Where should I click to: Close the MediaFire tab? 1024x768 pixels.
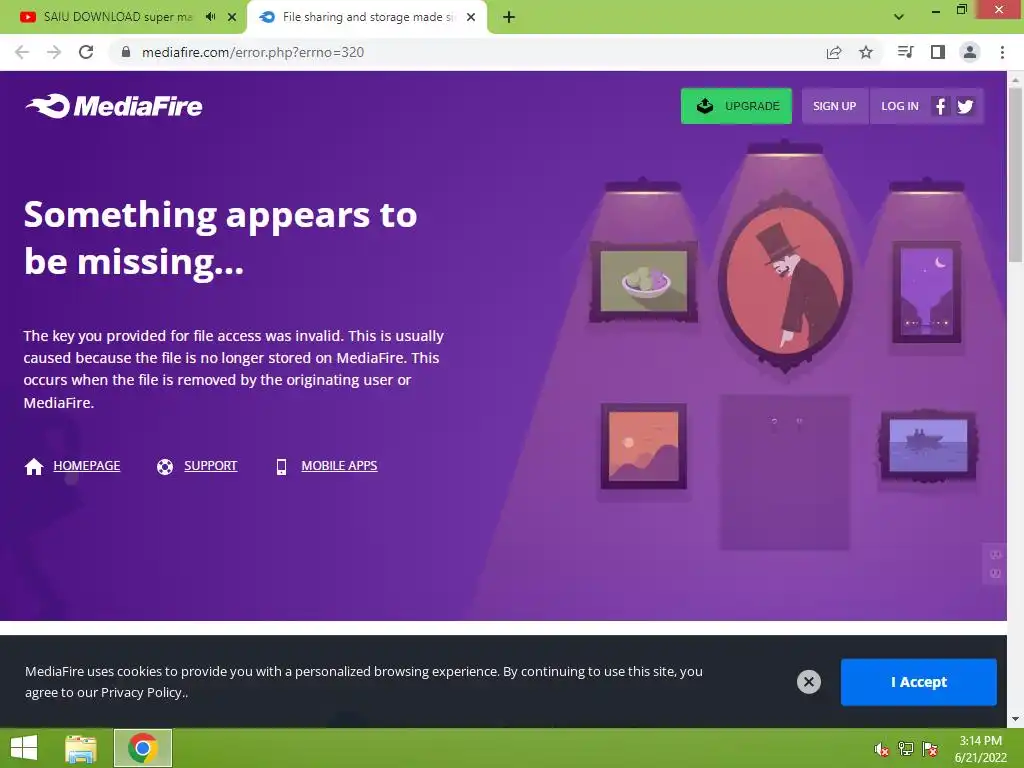pyautogui.click(x=471, y=17)
